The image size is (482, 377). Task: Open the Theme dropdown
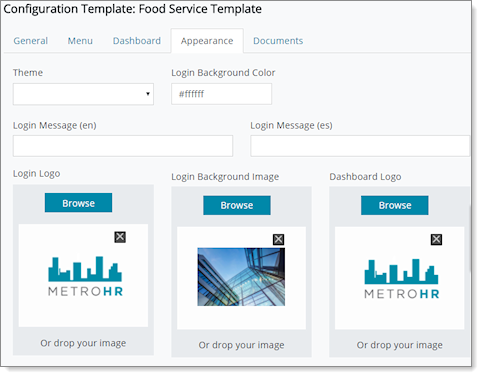pos(83,94)
